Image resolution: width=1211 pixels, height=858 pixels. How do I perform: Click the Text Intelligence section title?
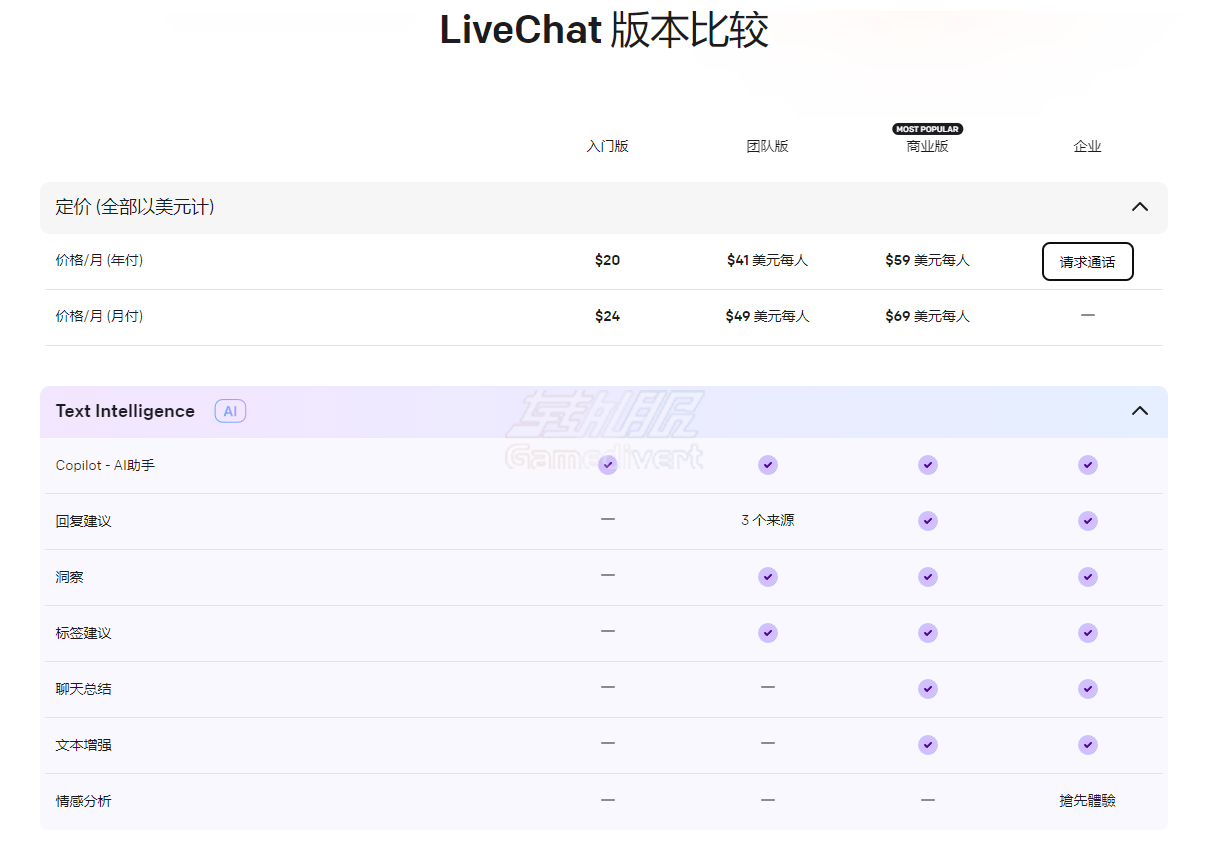[125, 411]
